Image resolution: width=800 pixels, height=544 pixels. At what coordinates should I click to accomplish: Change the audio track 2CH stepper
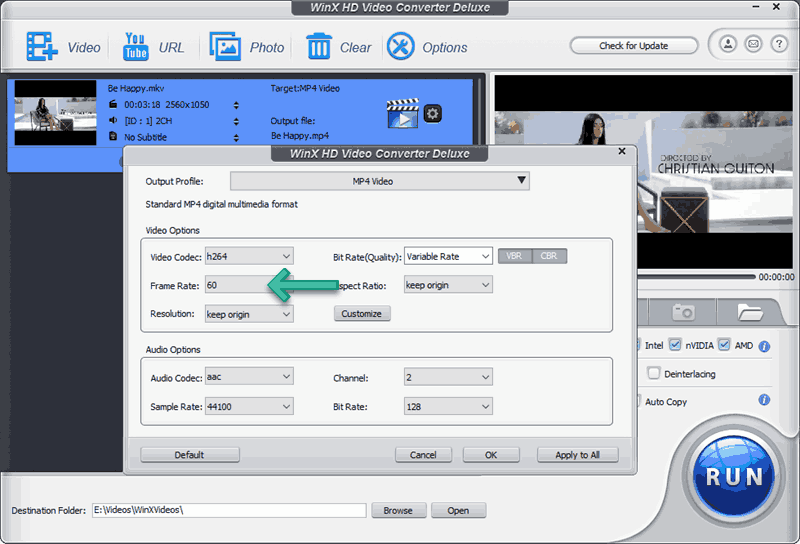(x=236, y=121)
